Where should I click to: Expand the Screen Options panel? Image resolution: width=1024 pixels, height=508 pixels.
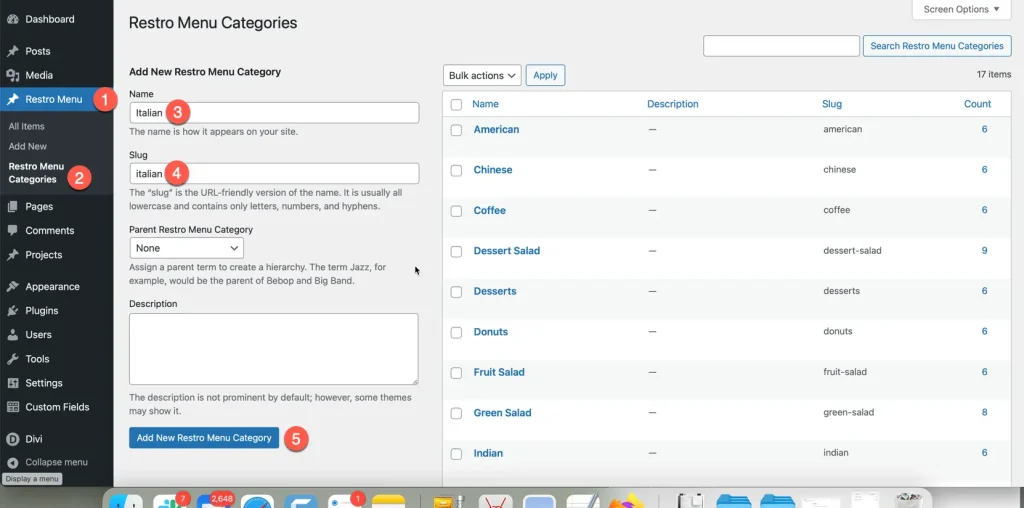(961, 9)
